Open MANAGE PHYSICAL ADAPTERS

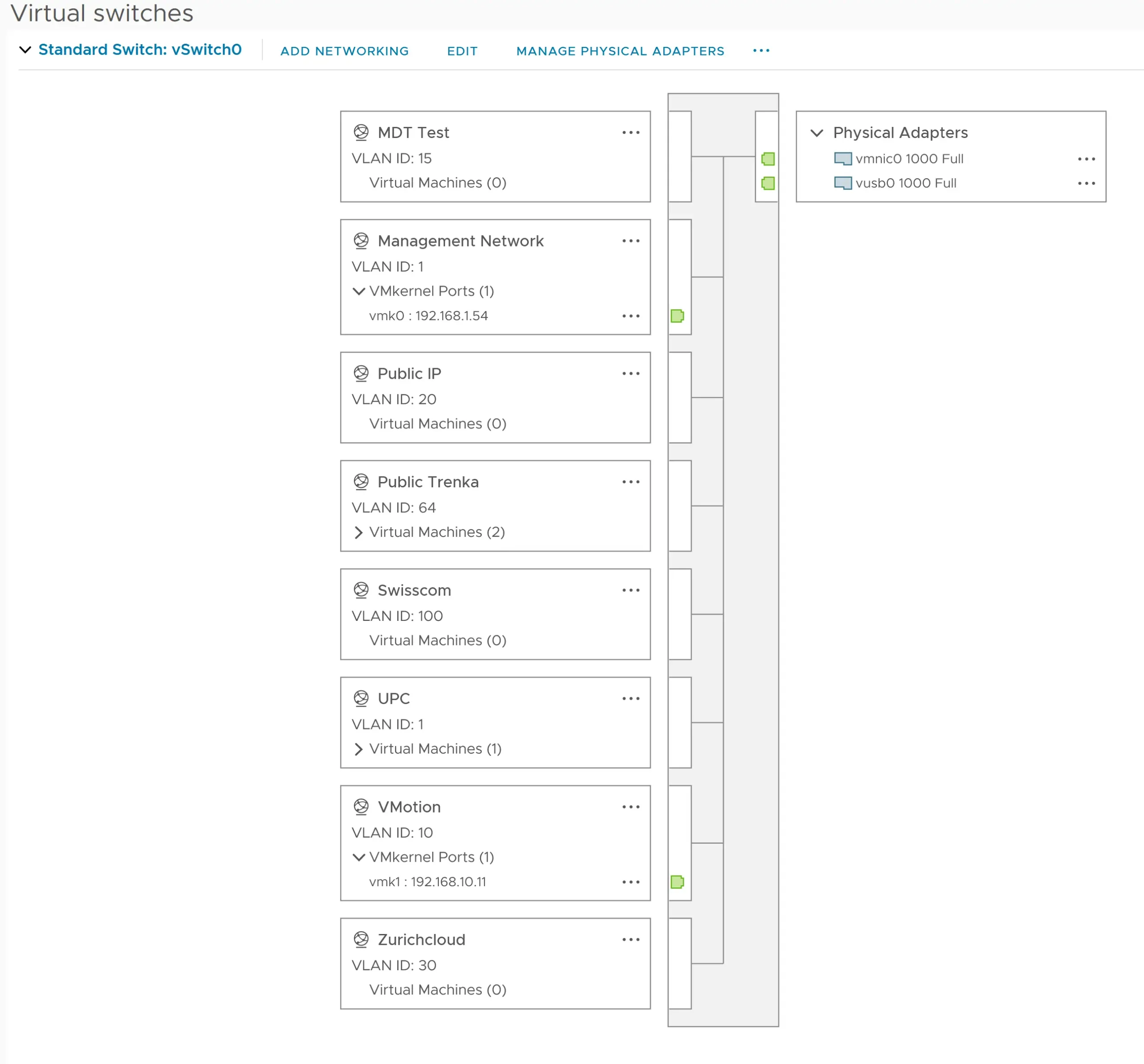tap(620, 51)
